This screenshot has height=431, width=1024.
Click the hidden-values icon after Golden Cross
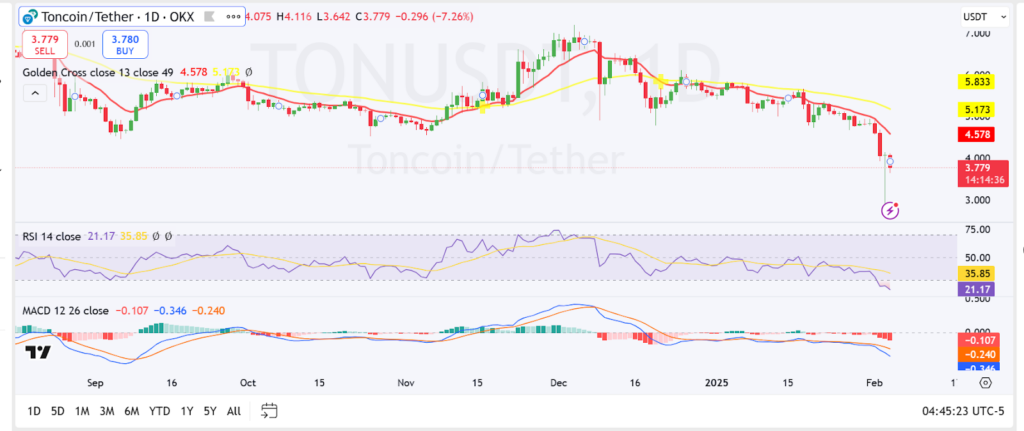pyautogui.click(x=249, y=72)
